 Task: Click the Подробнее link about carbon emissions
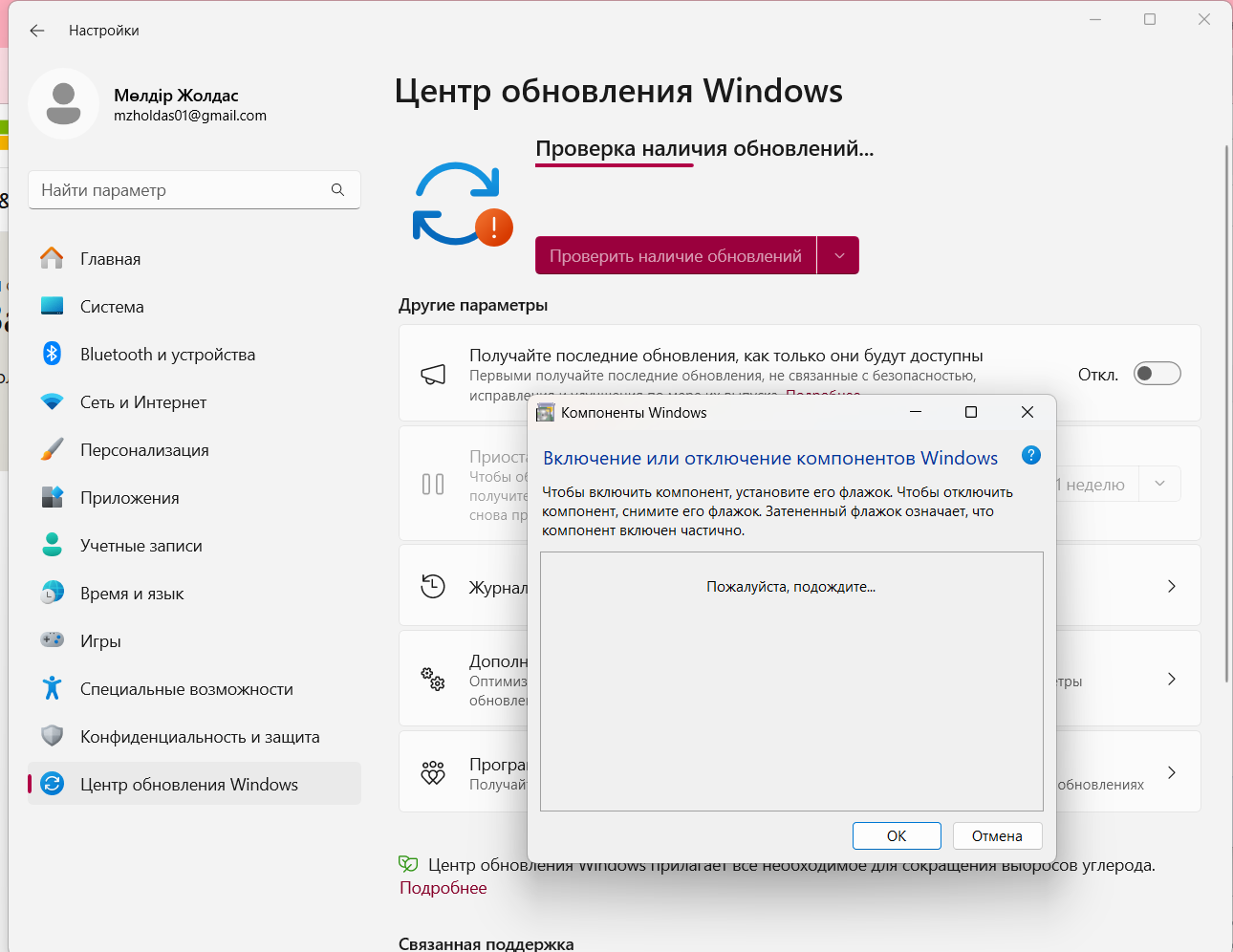point(443,888)
